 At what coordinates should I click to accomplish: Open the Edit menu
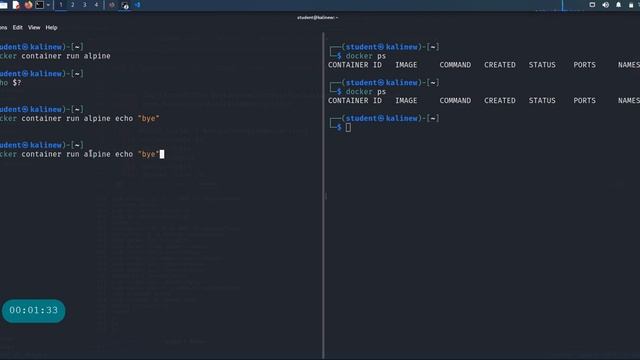click(x=18, y=27)
